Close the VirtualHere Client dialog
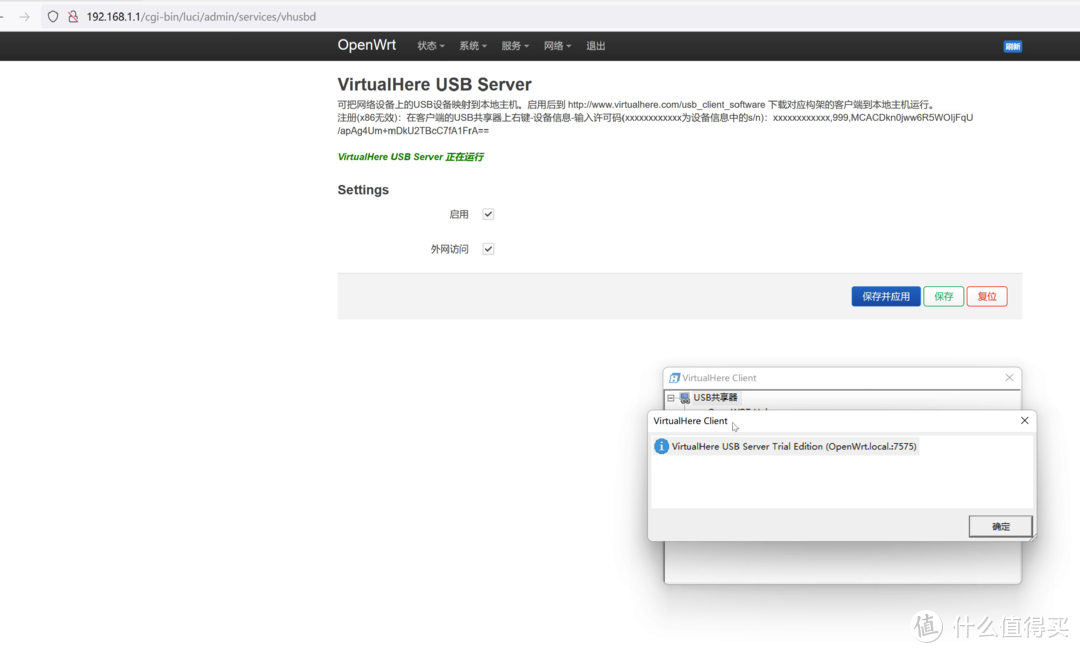The image size is (1080, 653). click(x=1024, y=421)
